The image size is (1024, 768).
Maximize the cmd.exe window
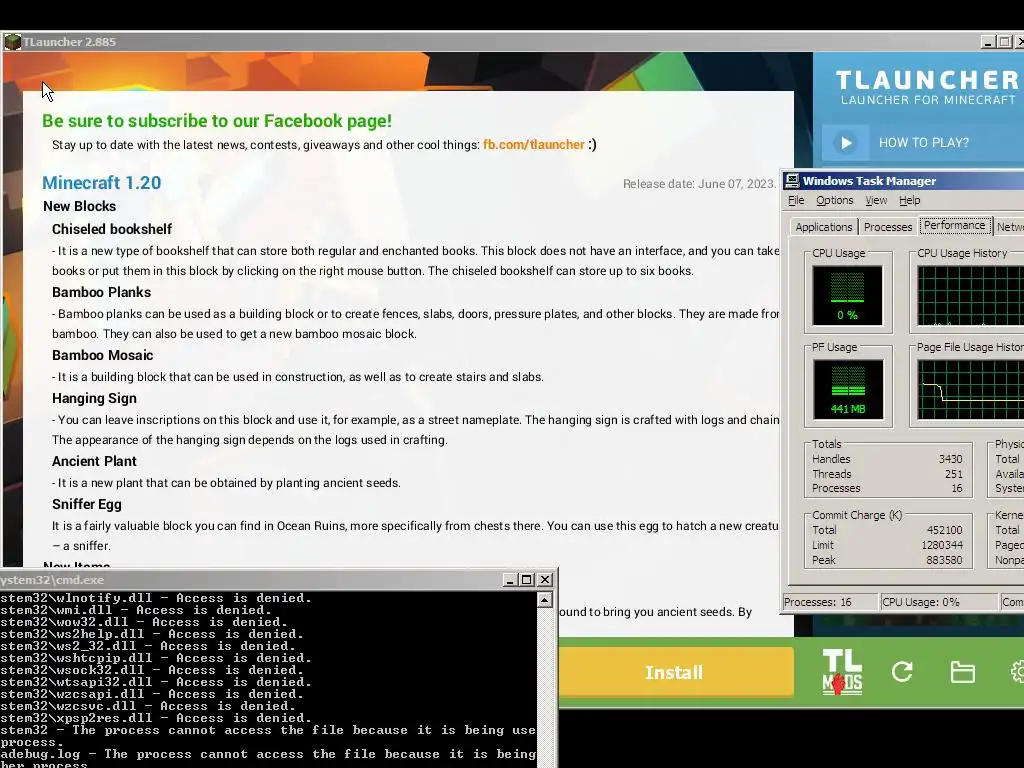pyautogui.click(x=527, y=579)
